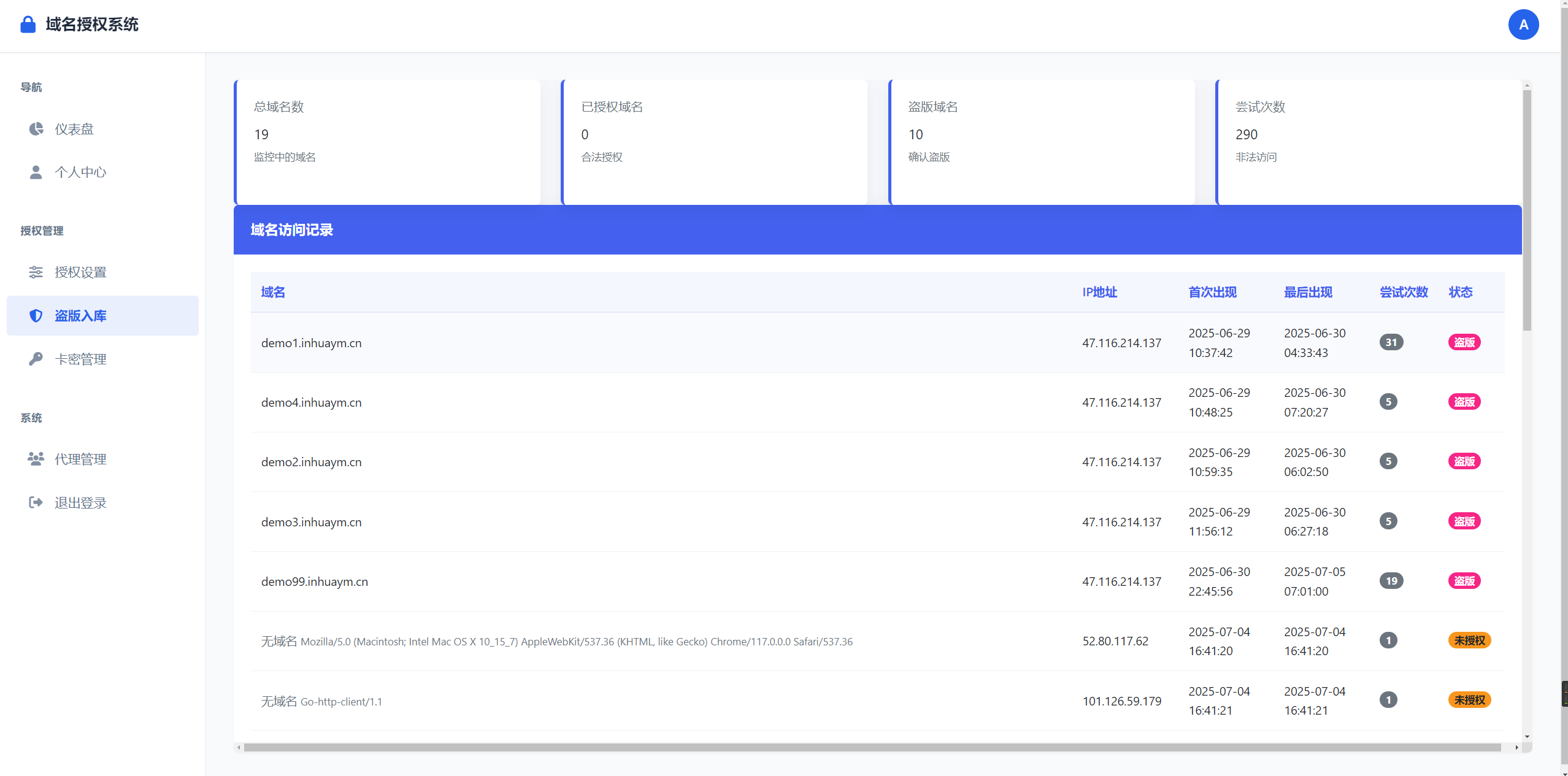Click 未授权 badge for Go-http-client row

click(1470, 700)
